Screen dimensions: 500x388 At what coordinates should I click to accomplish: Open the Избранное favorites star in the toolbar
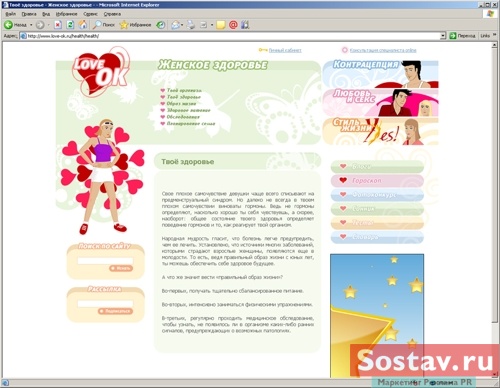(x=135, y=25)
